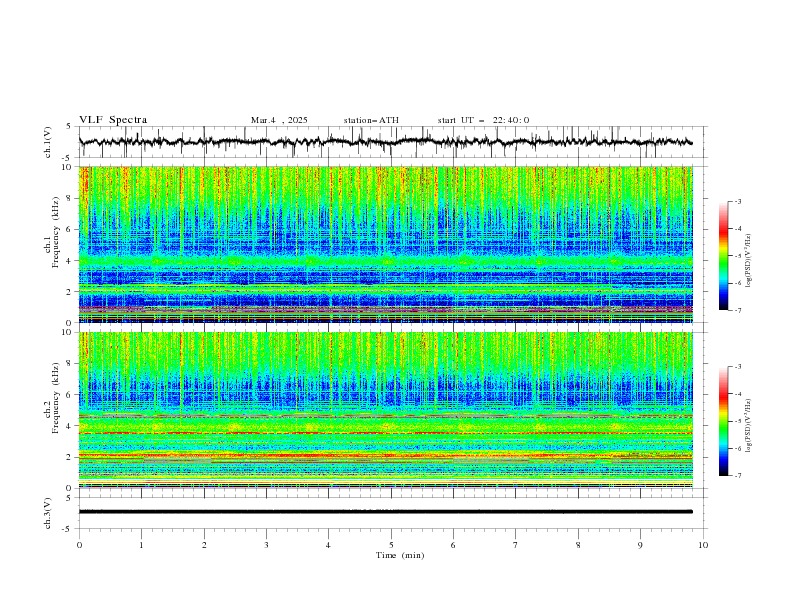Click the "Time (min)" axis label
This screenshot has height=612, width=792.
[x=400, y=555]
